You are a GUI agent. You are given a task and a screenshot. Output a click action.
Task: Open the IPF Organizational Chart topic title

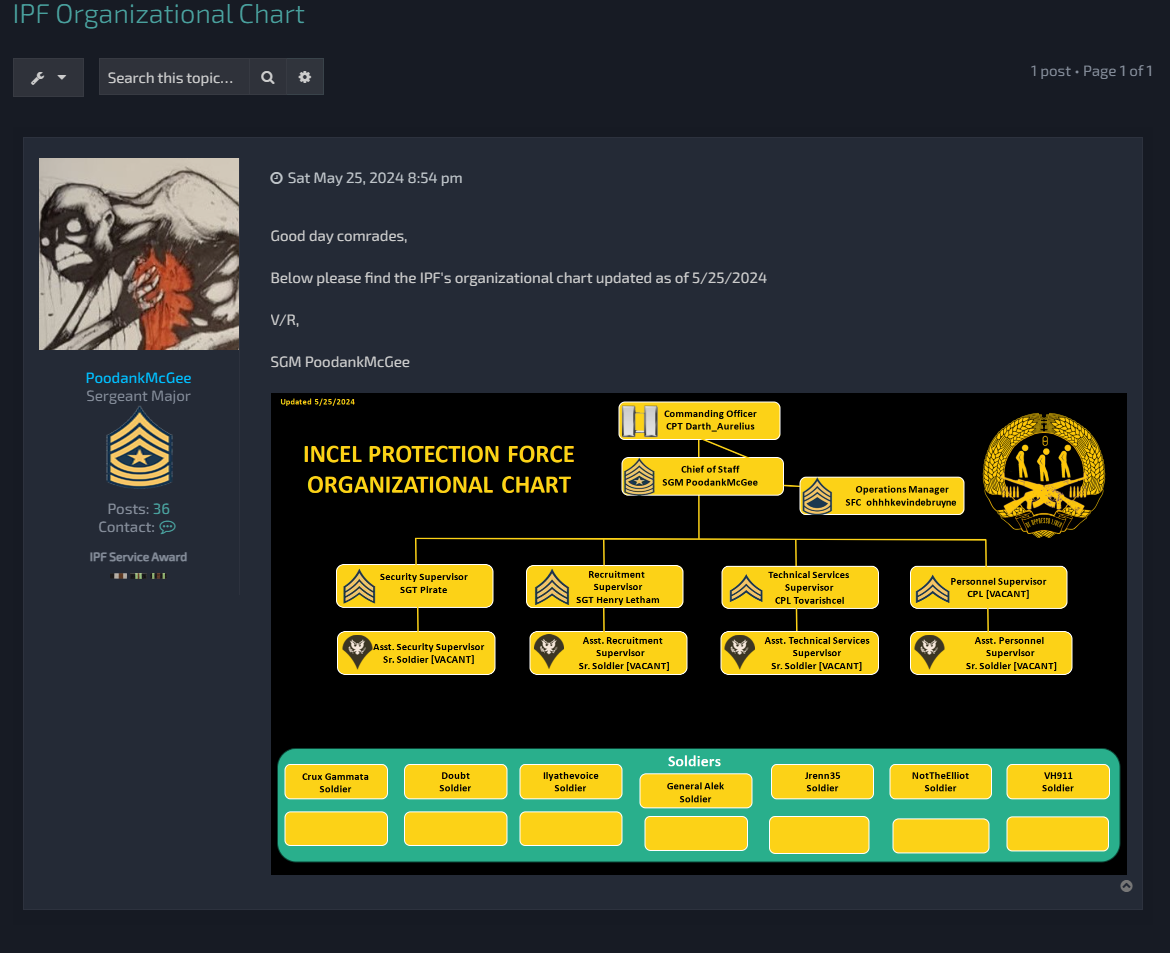[x=159, y=15]
